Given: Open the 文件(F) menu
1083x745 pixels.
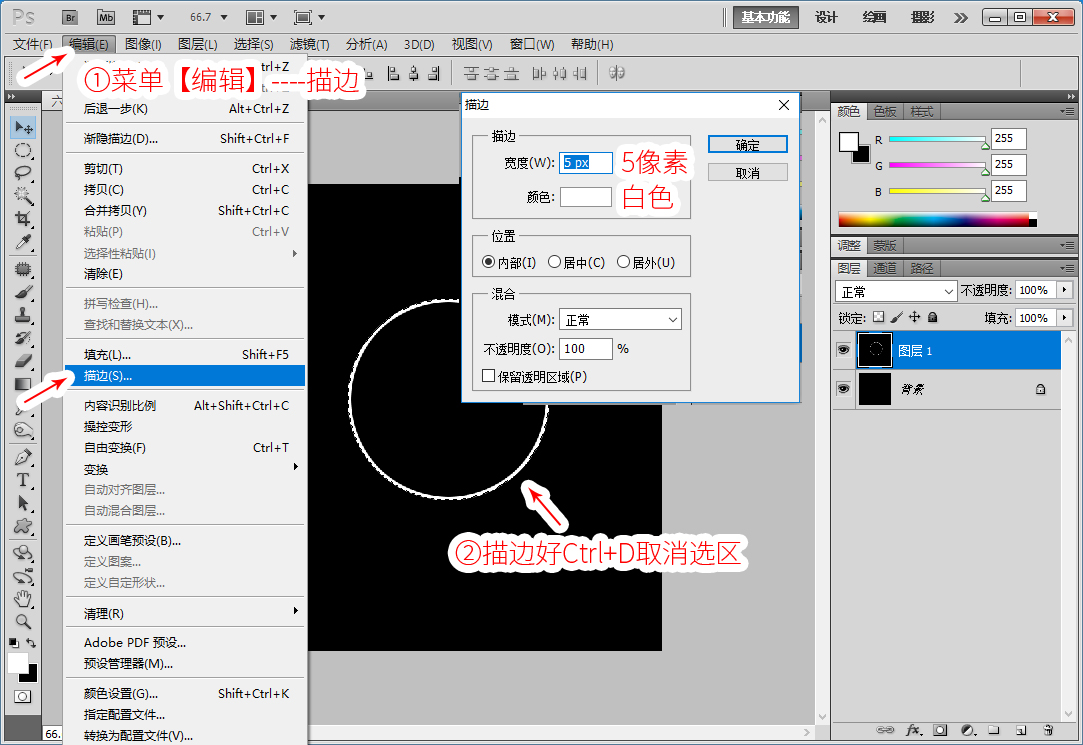Looking at the screenshot, I should [x=32, y=44].
